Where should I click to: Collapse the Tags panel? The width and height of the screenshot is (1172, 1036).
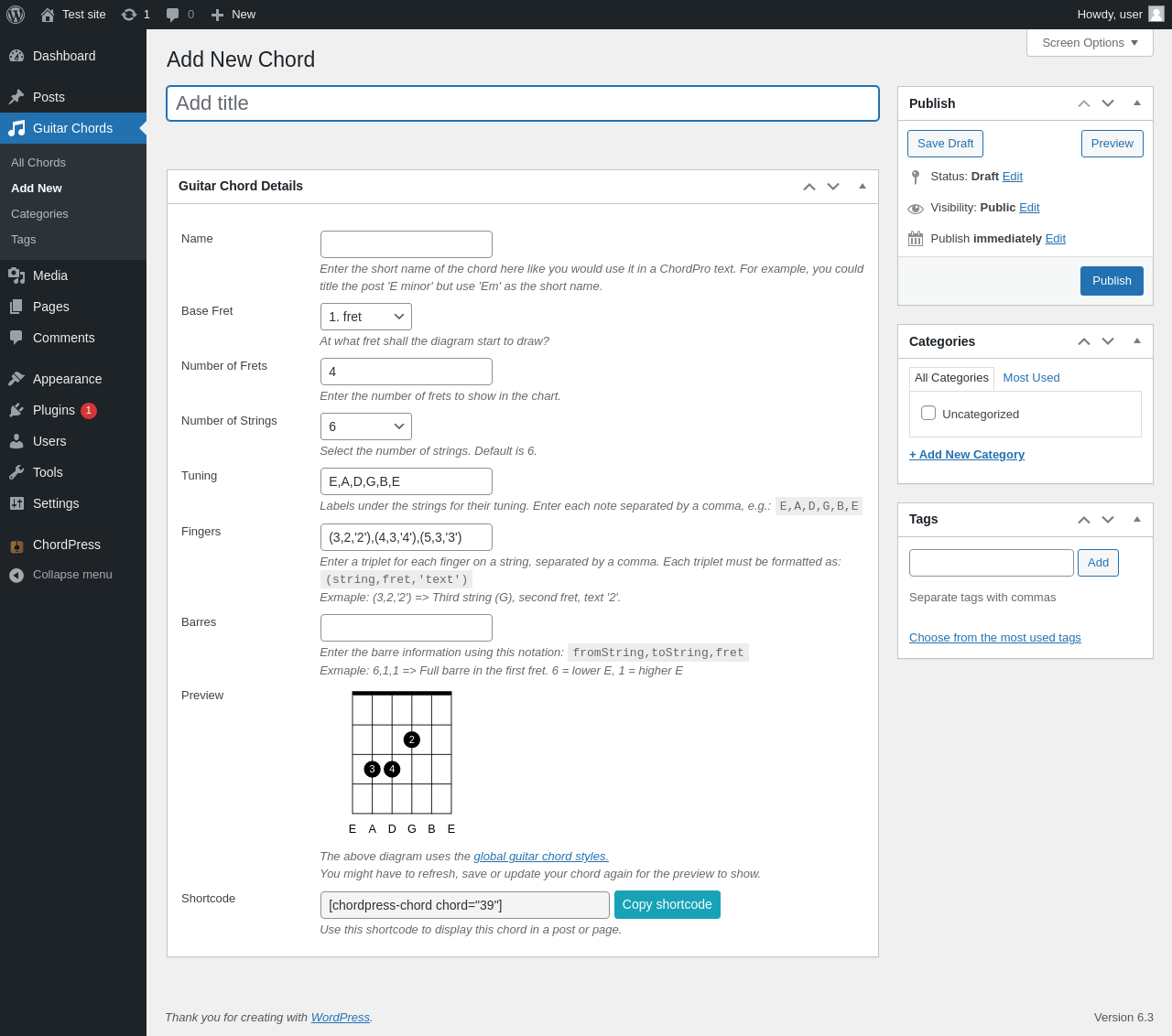(1137, 518)
